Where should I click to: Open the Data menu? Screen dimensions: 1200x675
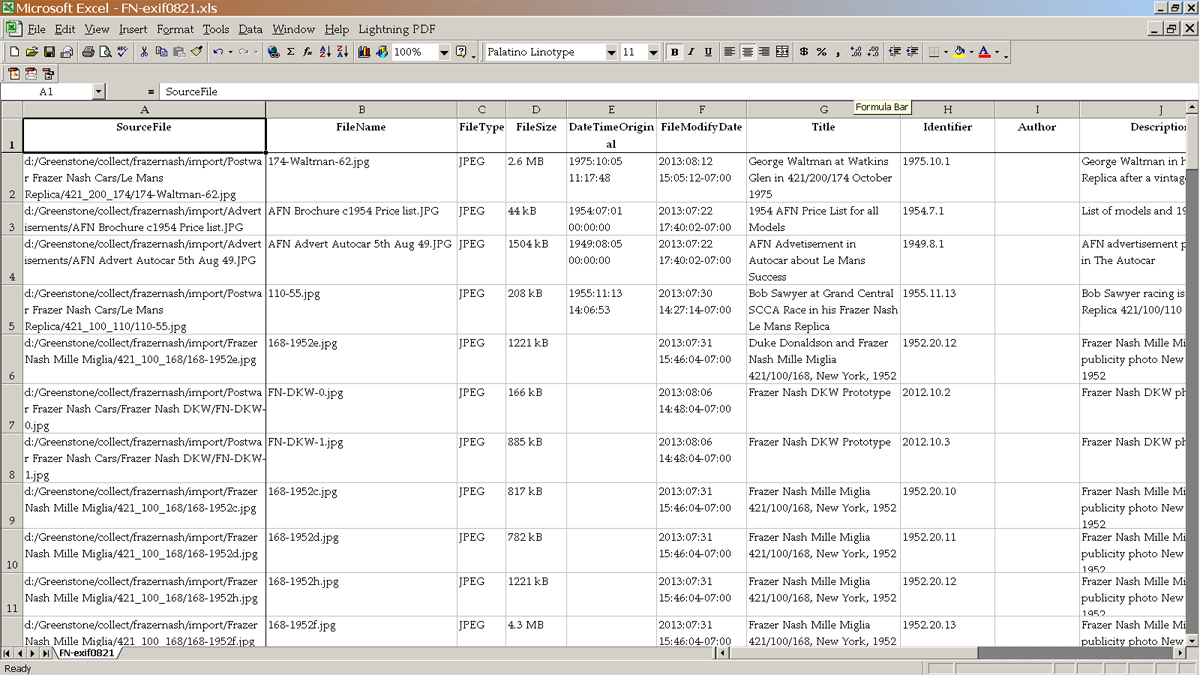251,30
